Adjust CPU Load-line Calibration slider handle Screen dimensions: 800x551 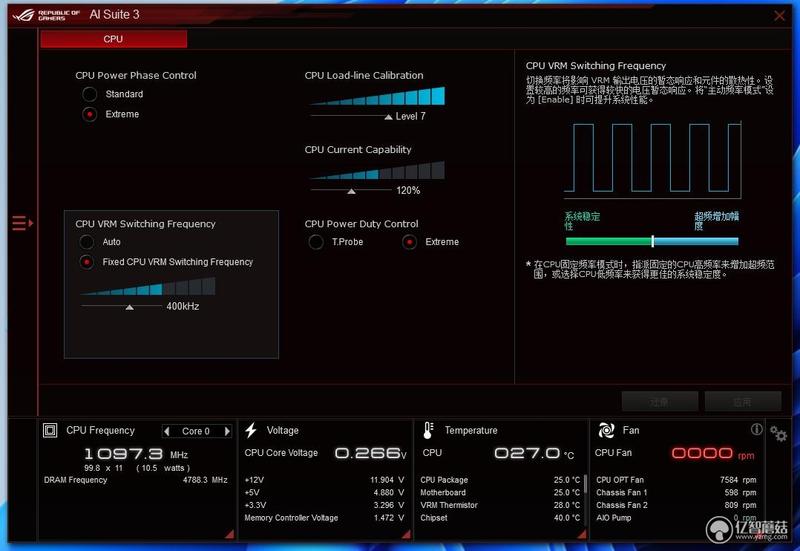click(388, 117)
